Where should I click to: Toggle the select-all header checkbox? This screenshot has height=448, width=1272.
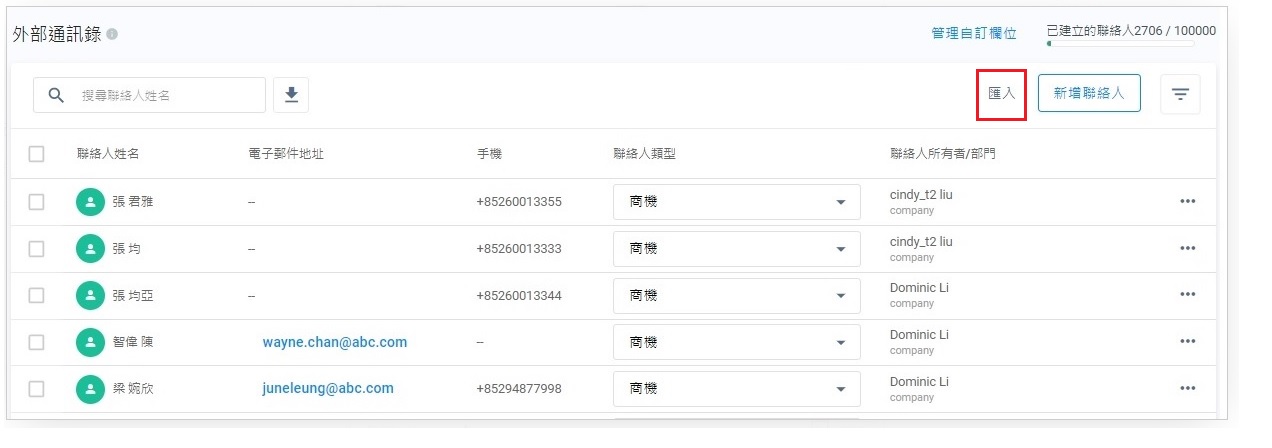tap(37, 154)
